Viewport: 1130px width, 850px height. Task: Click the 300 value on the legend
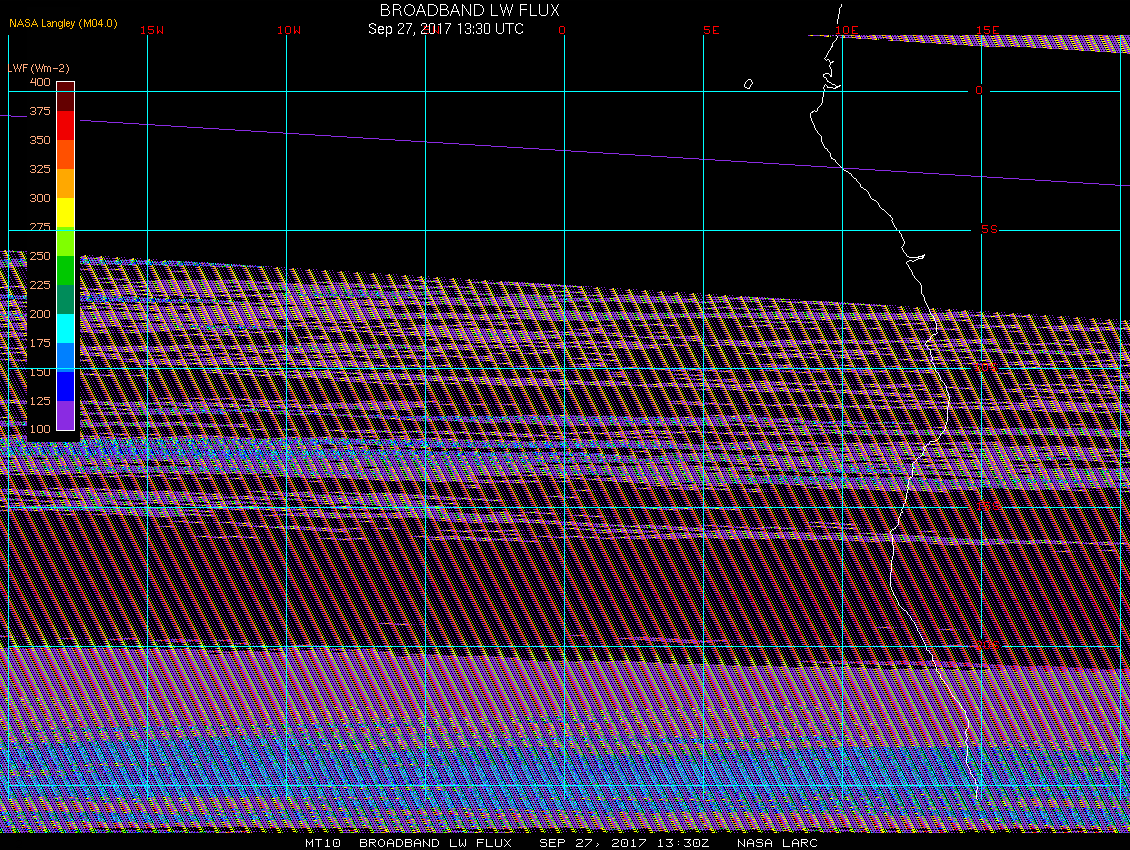pyautogui.click(x=40, y=198)
